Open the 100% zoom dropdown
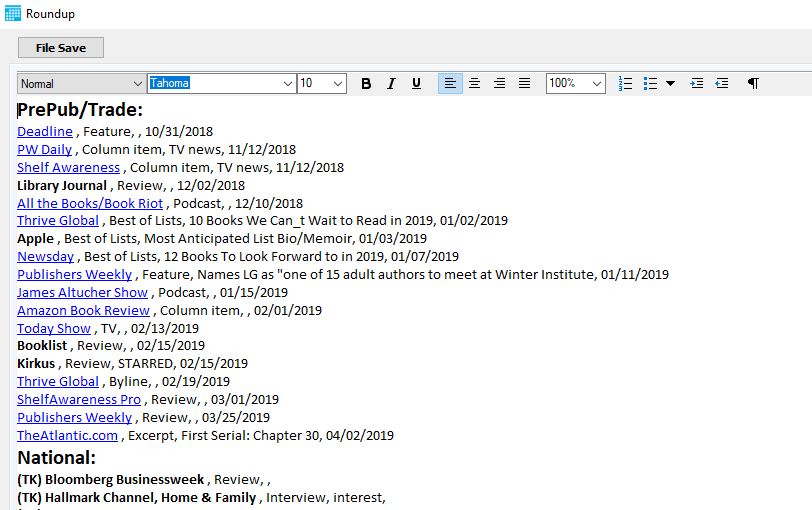Viewport: 812px width, 510px height. pos(597,84)
